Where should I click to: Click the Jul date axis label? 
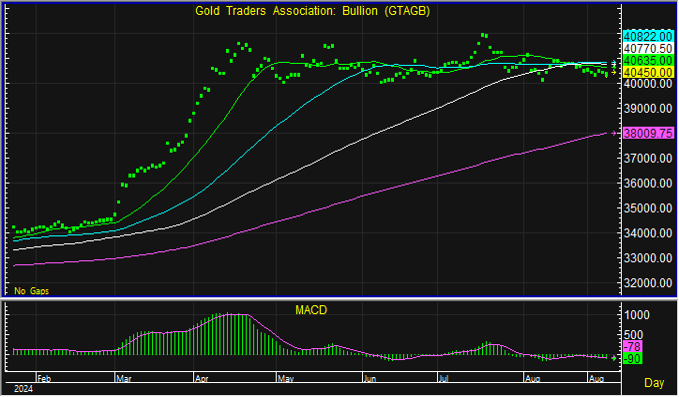[443, 379]
